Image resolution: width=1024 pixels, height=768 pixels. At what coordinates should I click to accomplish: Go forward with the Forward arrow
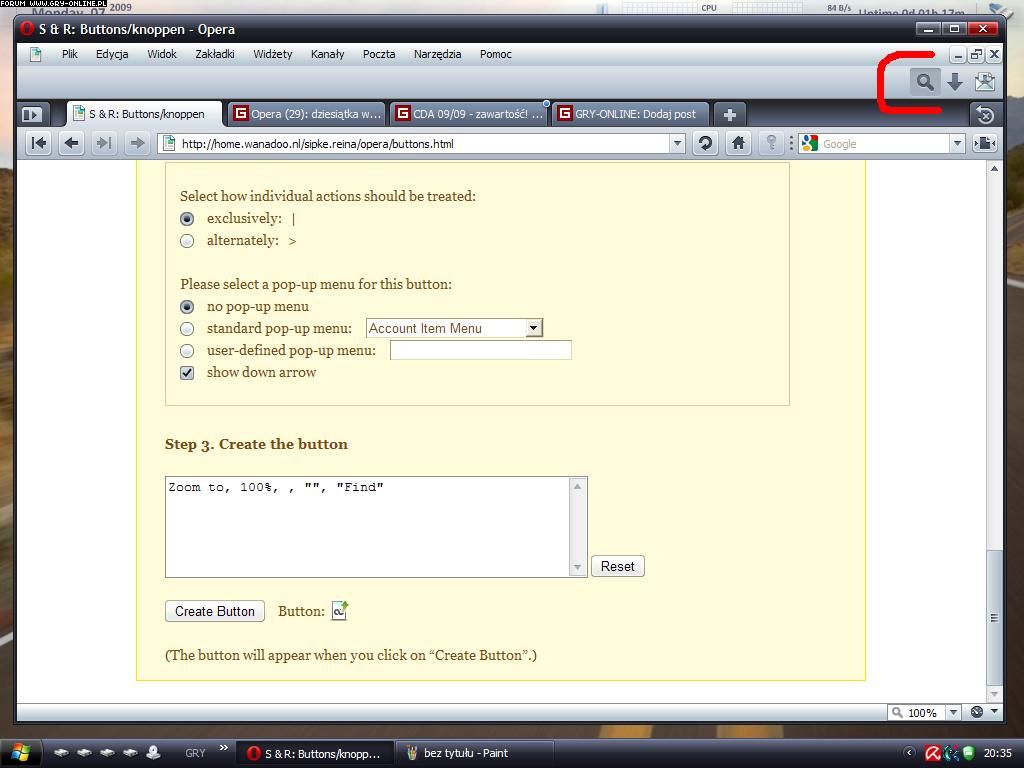click(x=136, y=143)
